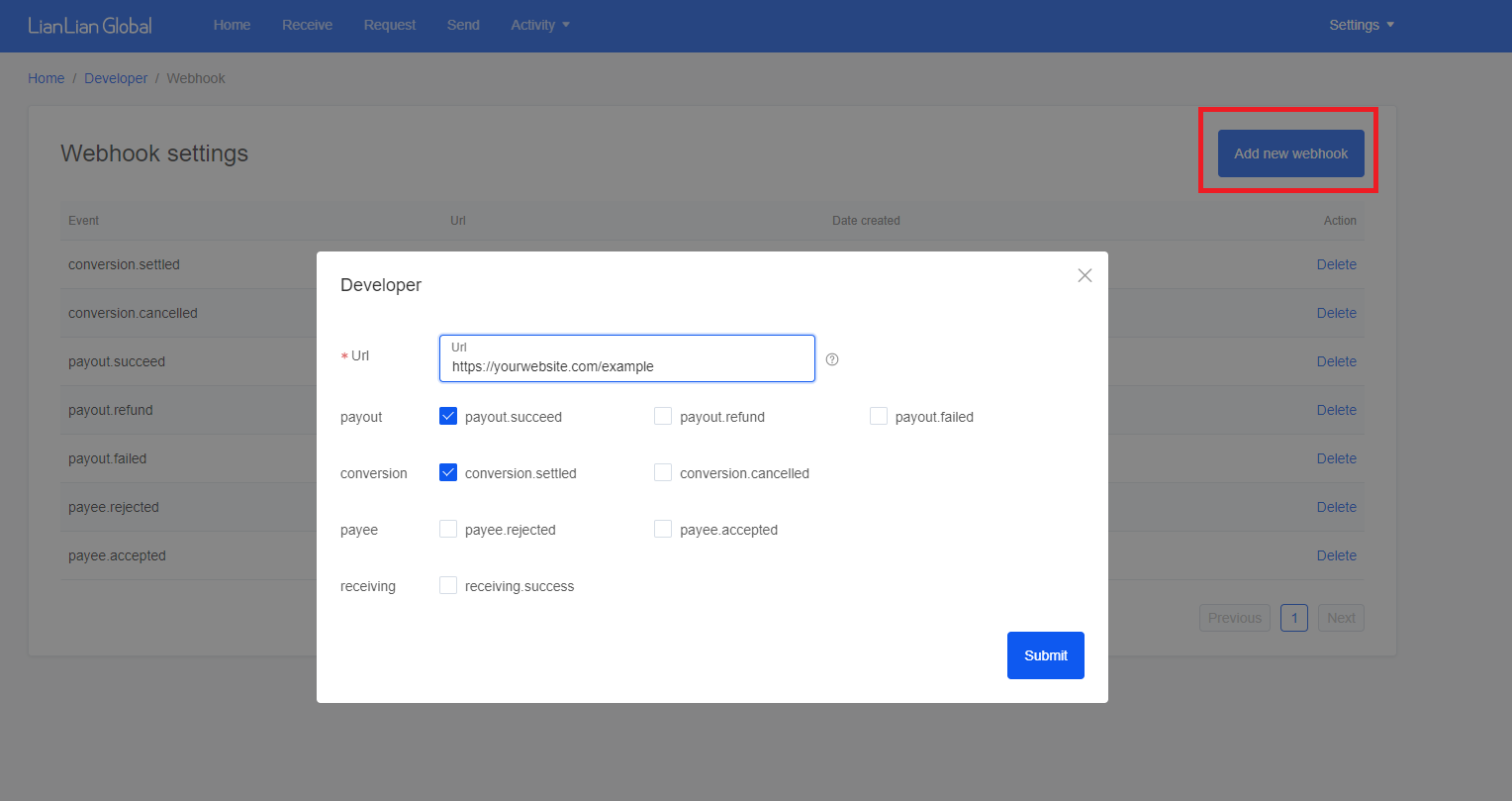Click the help icon beside Url field
This screenshot has width=1512, height=801.
pyautogui.click(x=832, y=359)
